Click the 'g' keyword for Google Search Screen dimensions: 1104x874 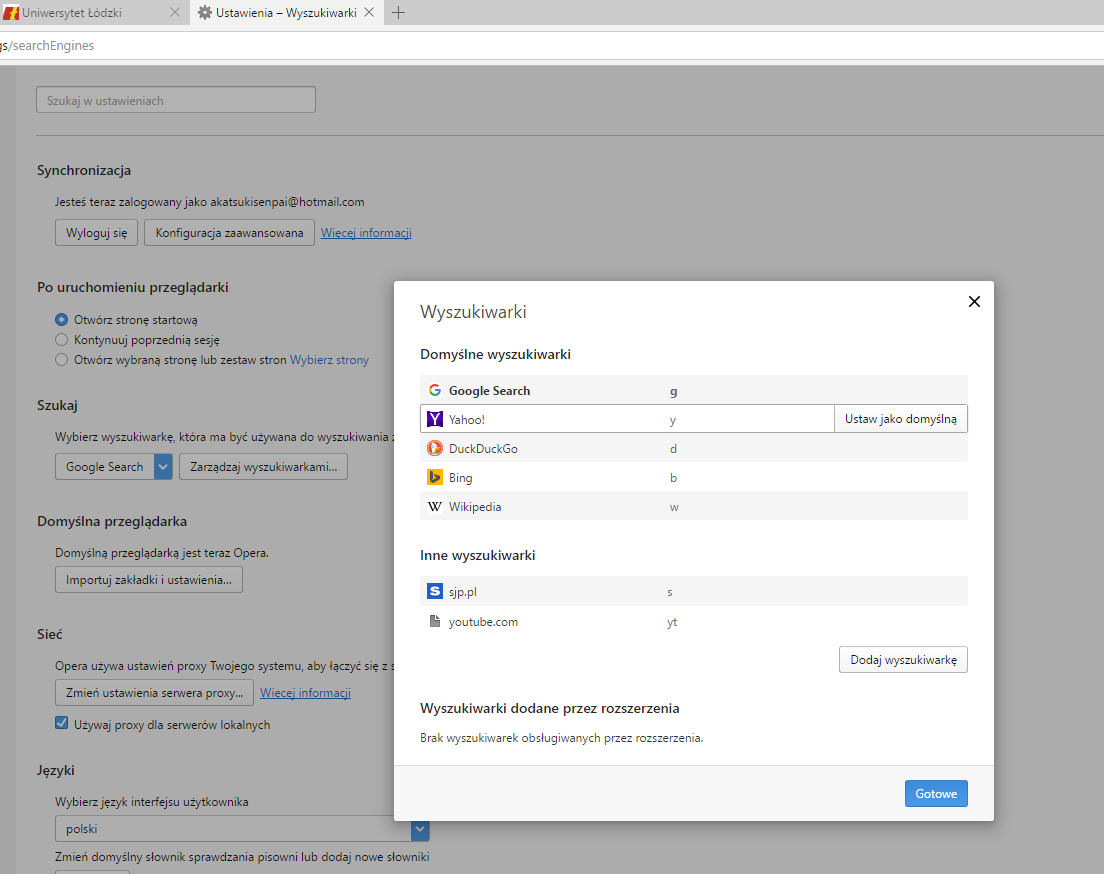click(673, 392)
